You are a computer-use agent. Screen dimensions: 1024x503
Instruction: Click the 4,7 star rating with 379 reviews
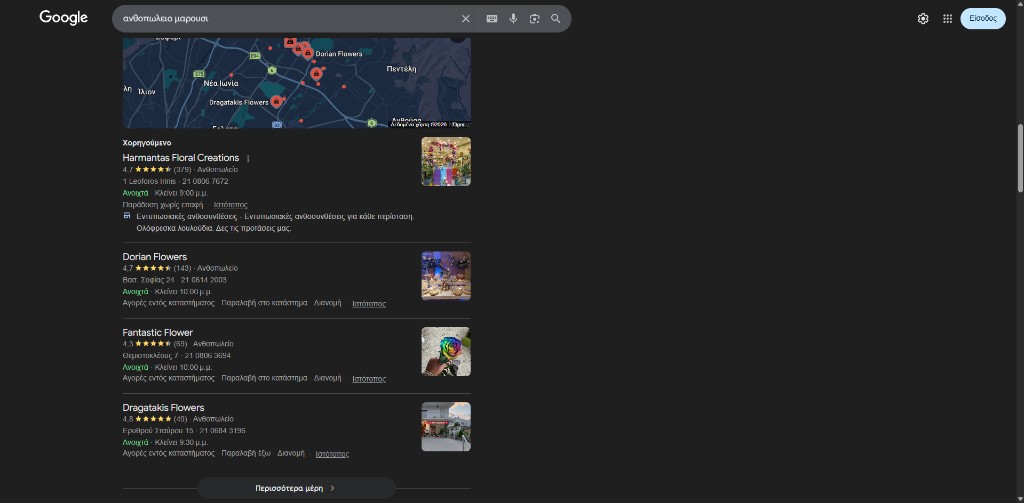(x=157, y=169)
